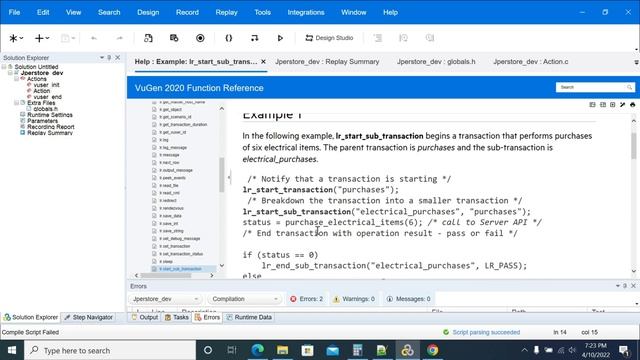Viewport: 640px width, 360px height.
Task: Collapse the Jperstore_dev tree node
Action: [10, 73]
